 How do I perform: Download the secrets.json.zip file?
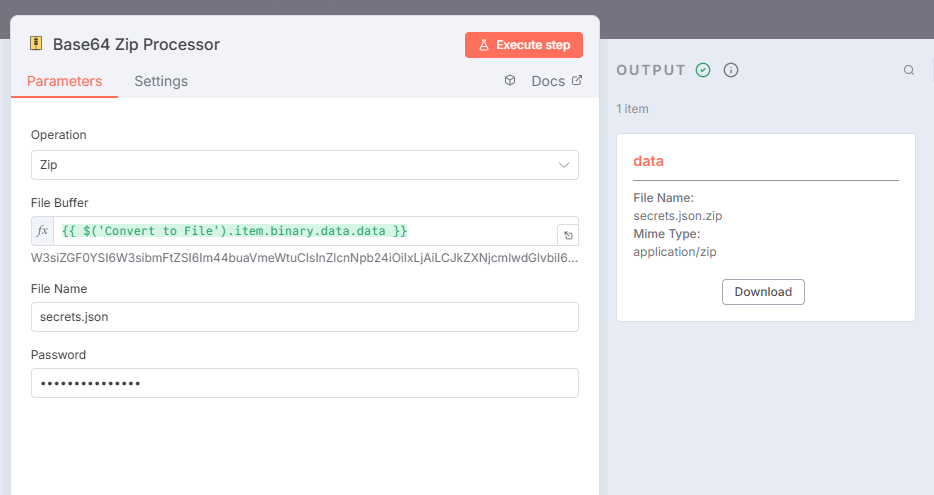763,292
